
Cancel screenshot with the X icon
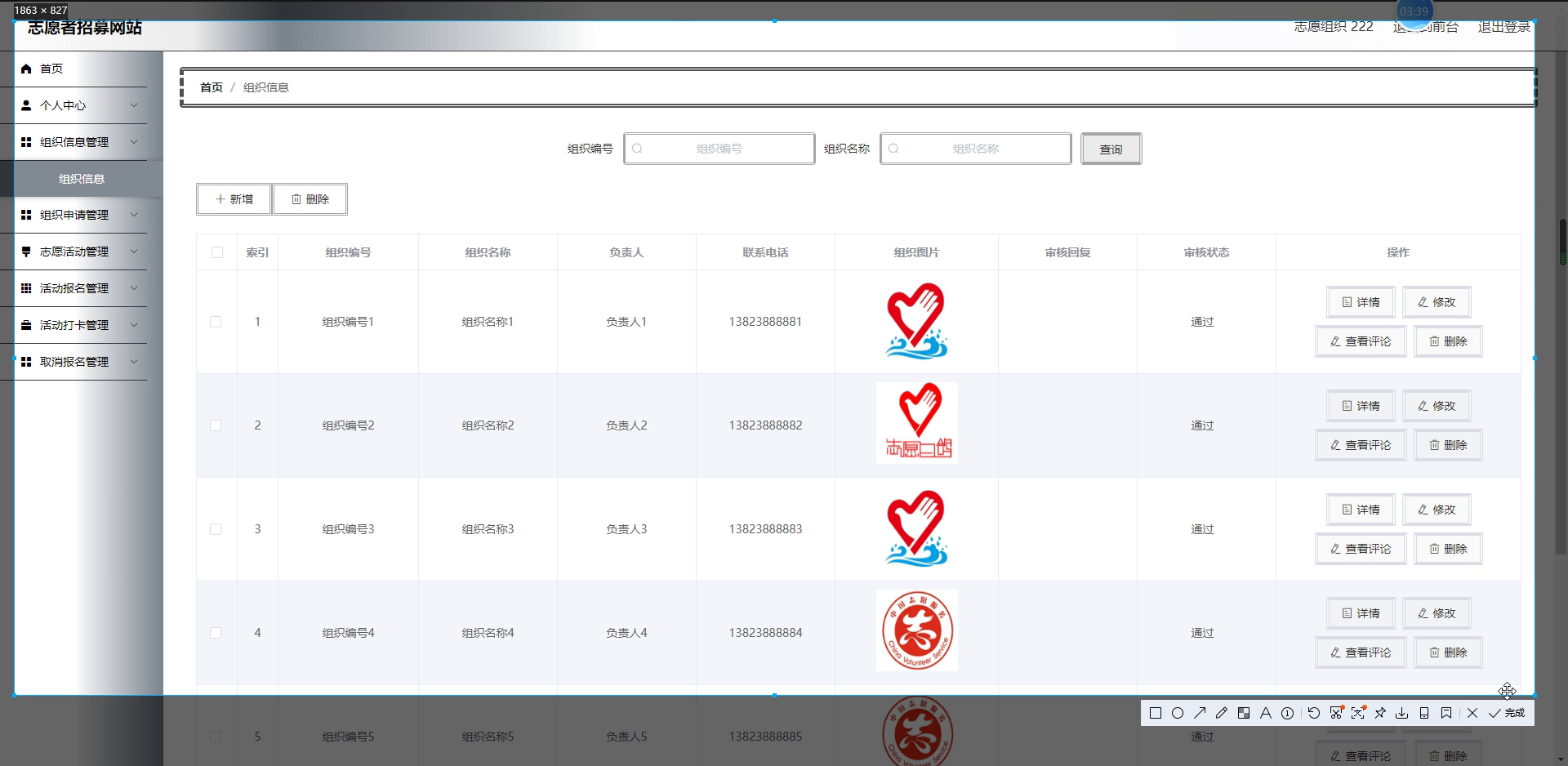(1472, 713)
